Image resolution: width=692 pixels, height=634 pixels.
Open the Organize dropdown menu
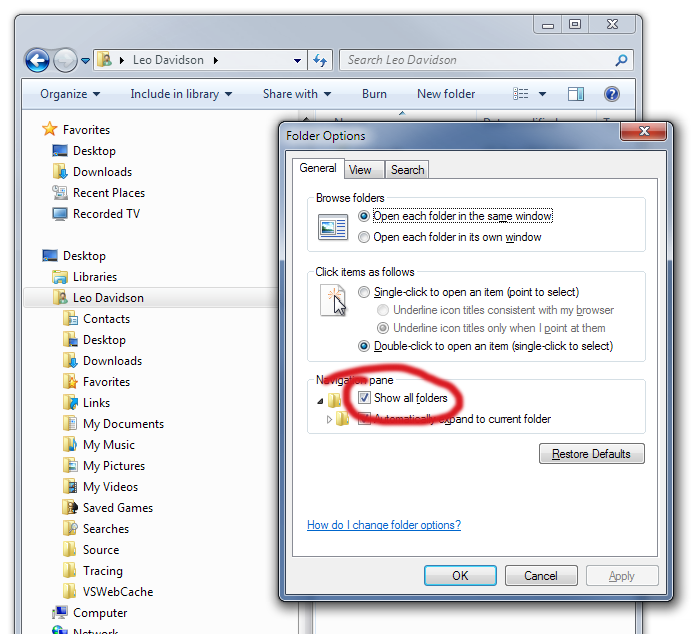pyautogui.click(x=70, y=94)
